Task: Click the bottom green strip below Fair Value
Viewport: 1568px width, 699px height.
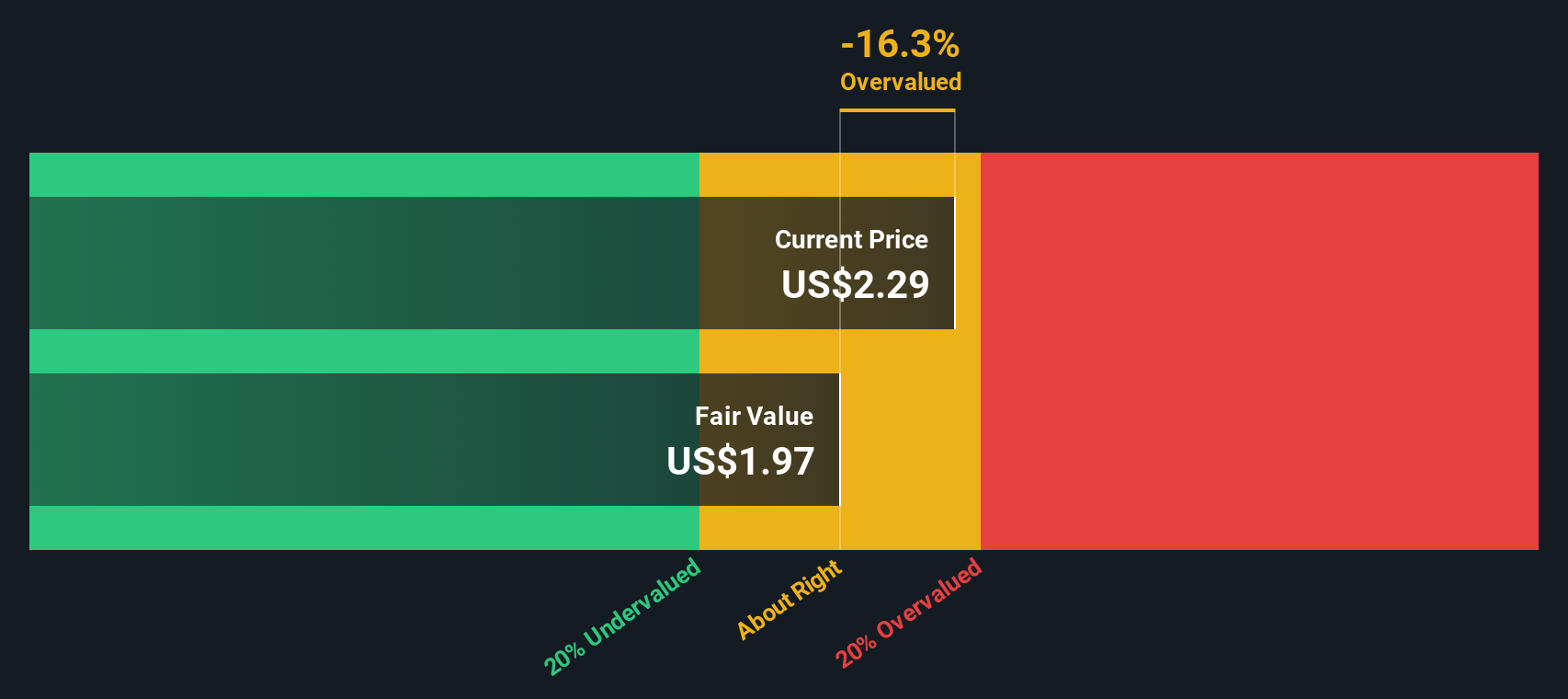Action: tap(364, 528)
